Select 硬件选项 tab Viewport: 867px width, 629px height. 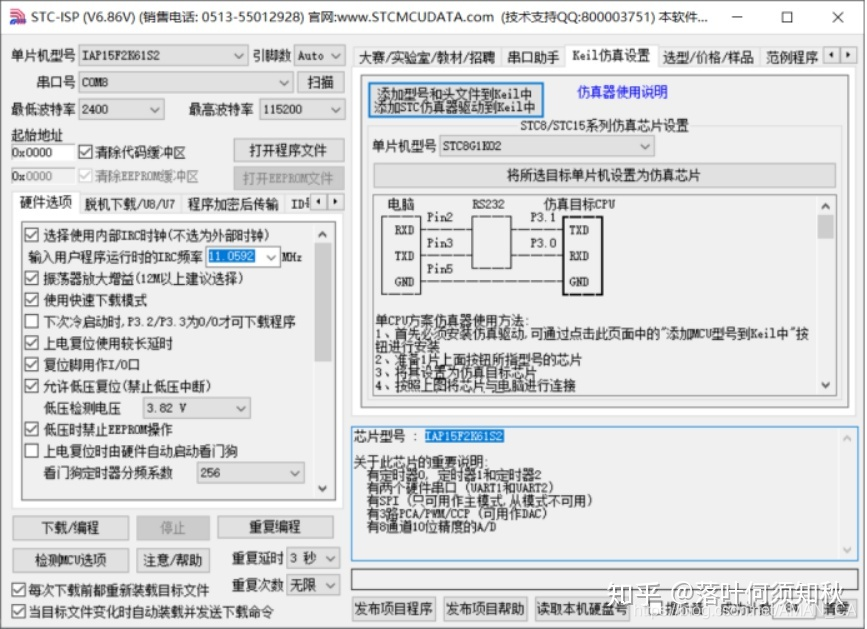[46, 202]
